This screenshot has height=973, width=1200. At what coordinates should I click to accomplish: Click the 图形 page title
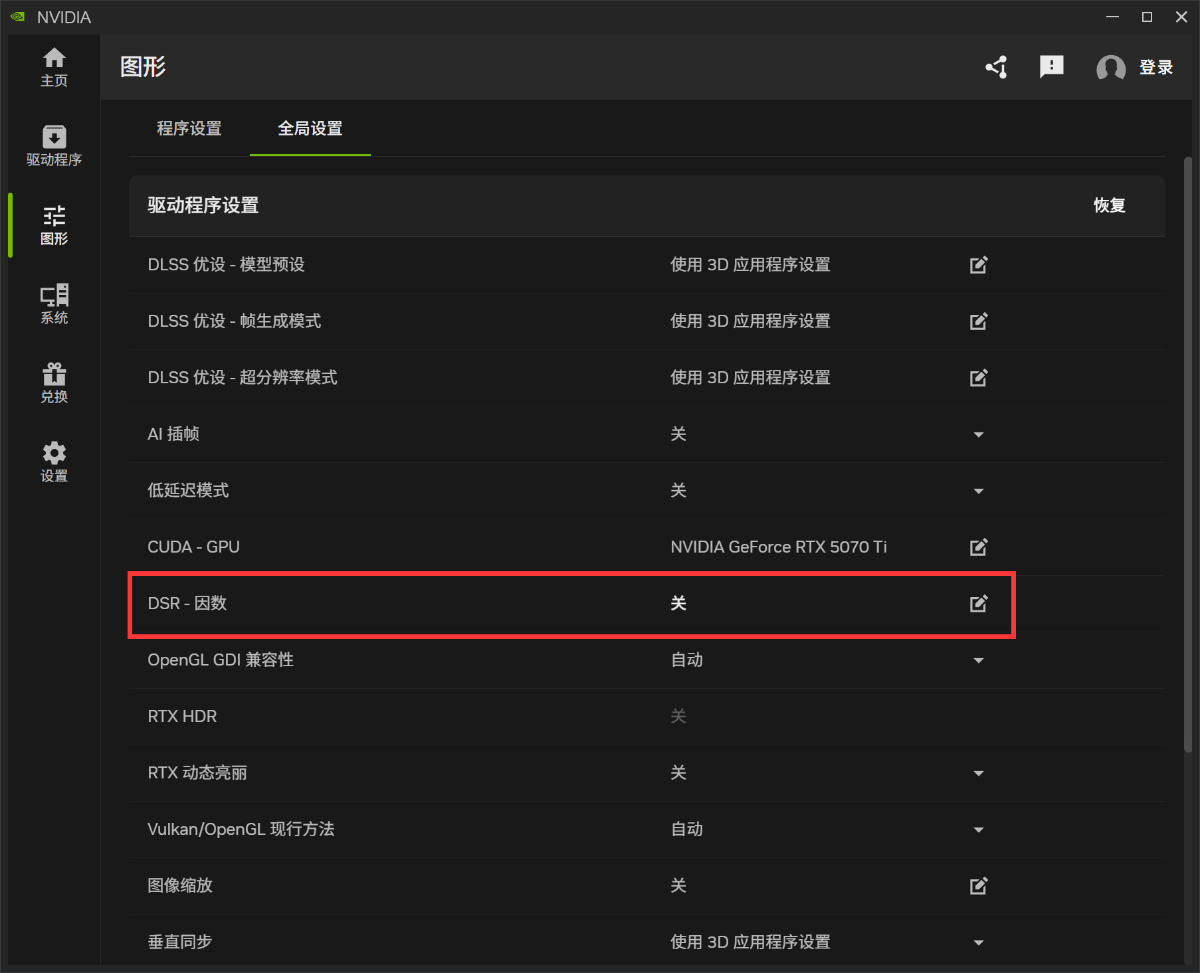point(143,67)
